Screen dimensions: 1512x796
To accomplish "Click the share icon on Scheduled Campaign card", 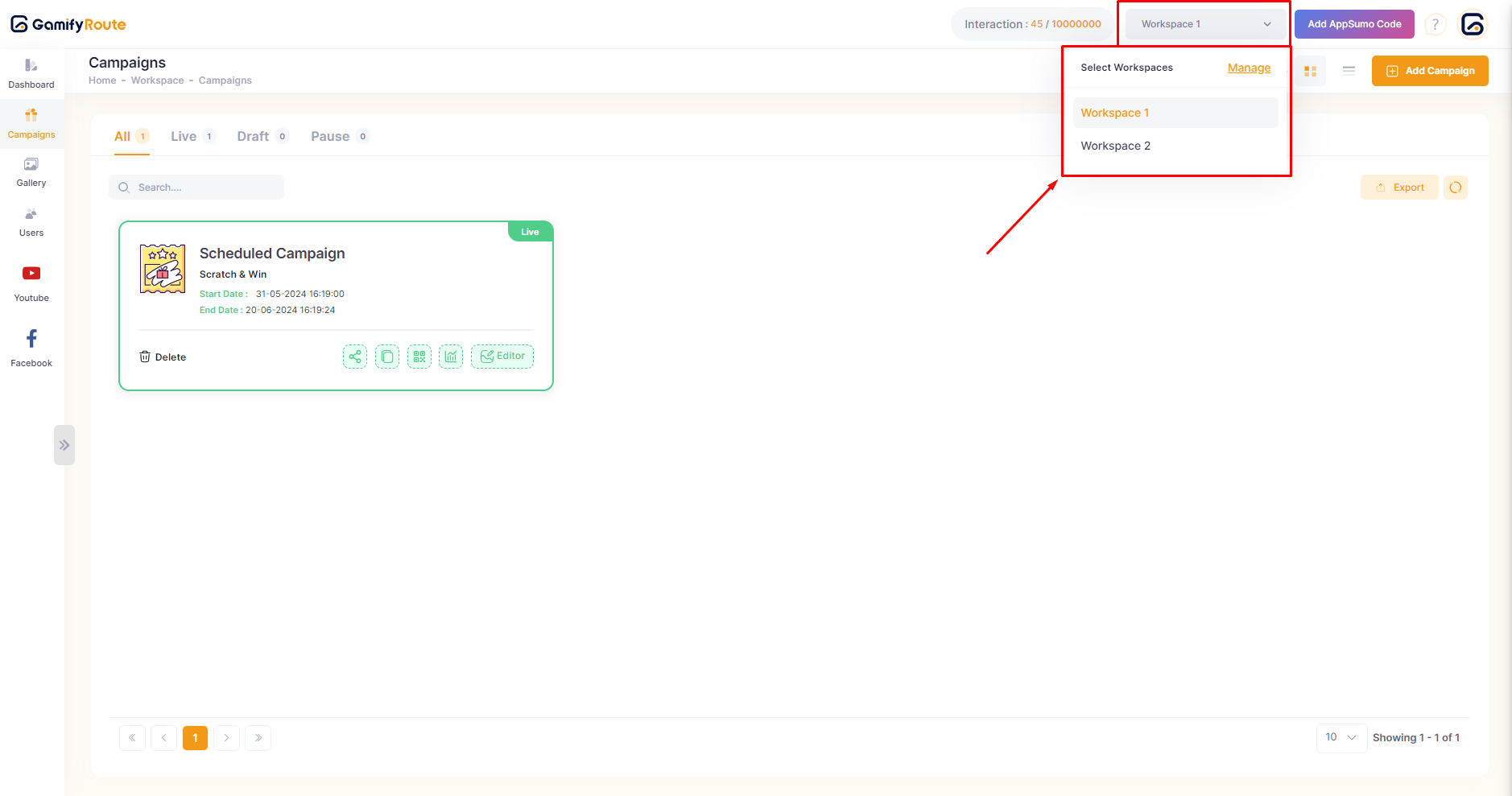I will (x=354, y=357).
